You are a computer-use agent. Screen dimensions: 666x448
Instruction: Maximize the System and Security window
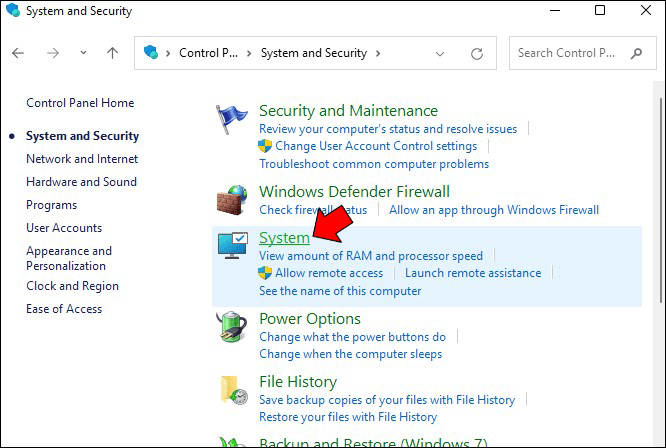(x=600, y=10)
